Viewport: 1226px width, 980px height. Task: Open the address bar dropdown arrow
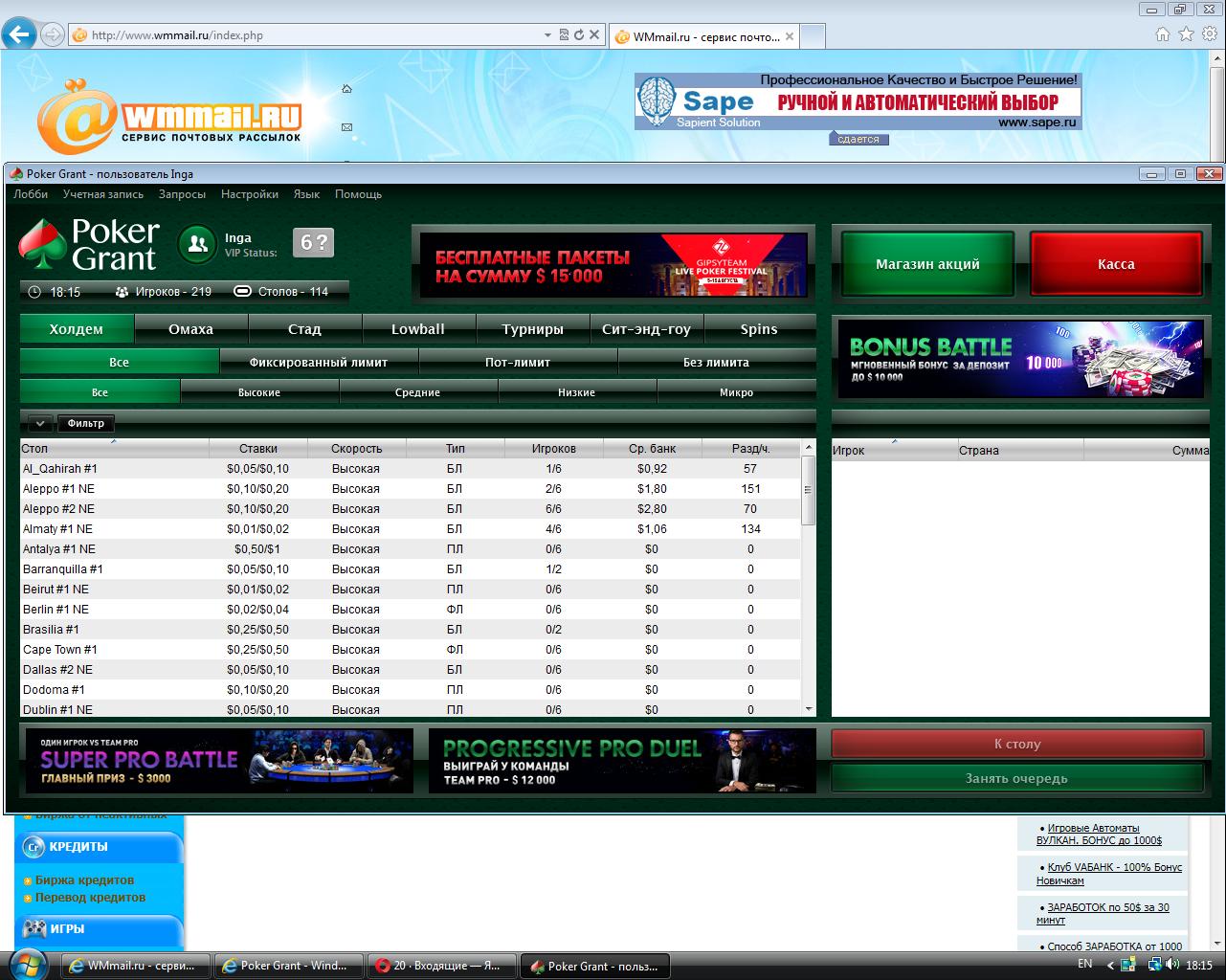click(547, 35)
